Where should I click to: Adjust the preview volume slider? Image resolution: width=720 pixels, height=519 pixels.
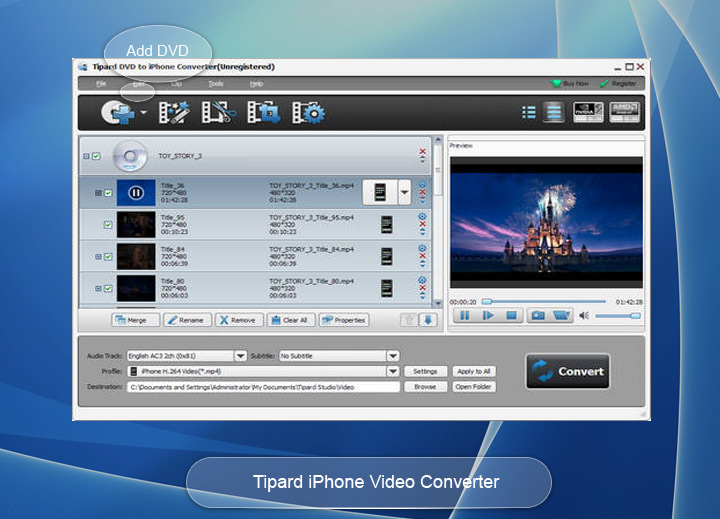pos(618,316)
